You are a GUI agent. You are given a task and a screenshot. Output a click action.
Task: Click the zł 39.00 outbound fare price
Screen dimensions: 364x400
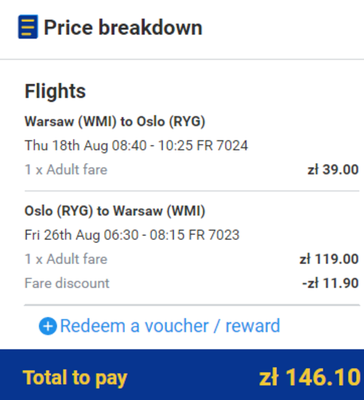[x=333, y=170]
